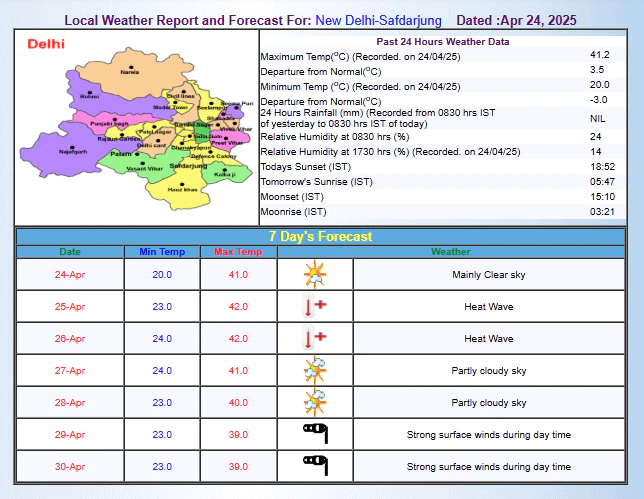
Task: Click the red Delhi title above the map
Action: coord(46,44)
